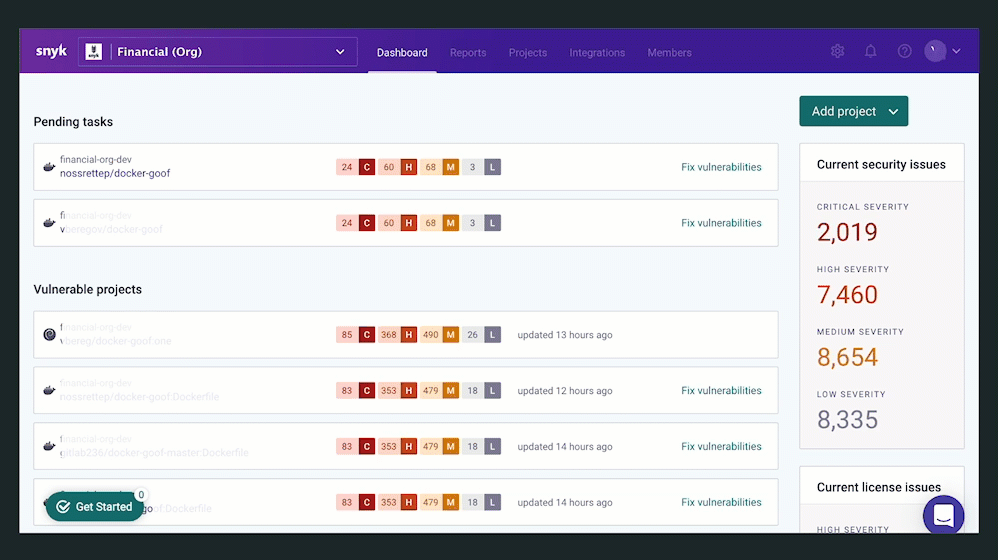The height and width of the screenshot is (560, 998).
Task: Open the chat support widget
Action: 943,515
